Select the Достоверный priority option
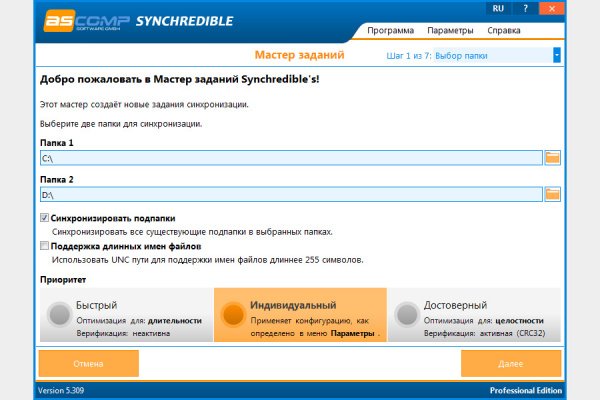The image size is (600, 400). (x=474, y=315)
